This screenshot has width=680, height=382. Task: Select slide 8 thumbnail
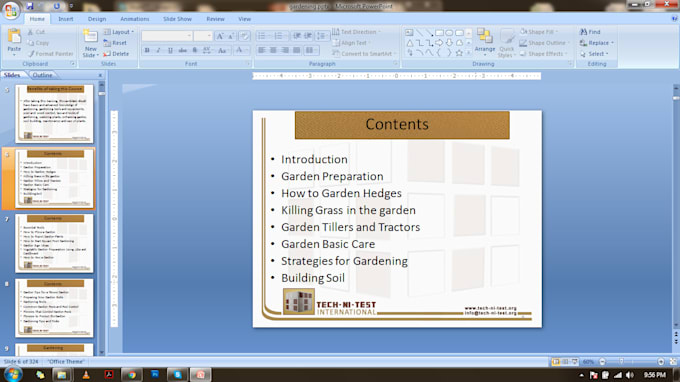coord(54,308)
